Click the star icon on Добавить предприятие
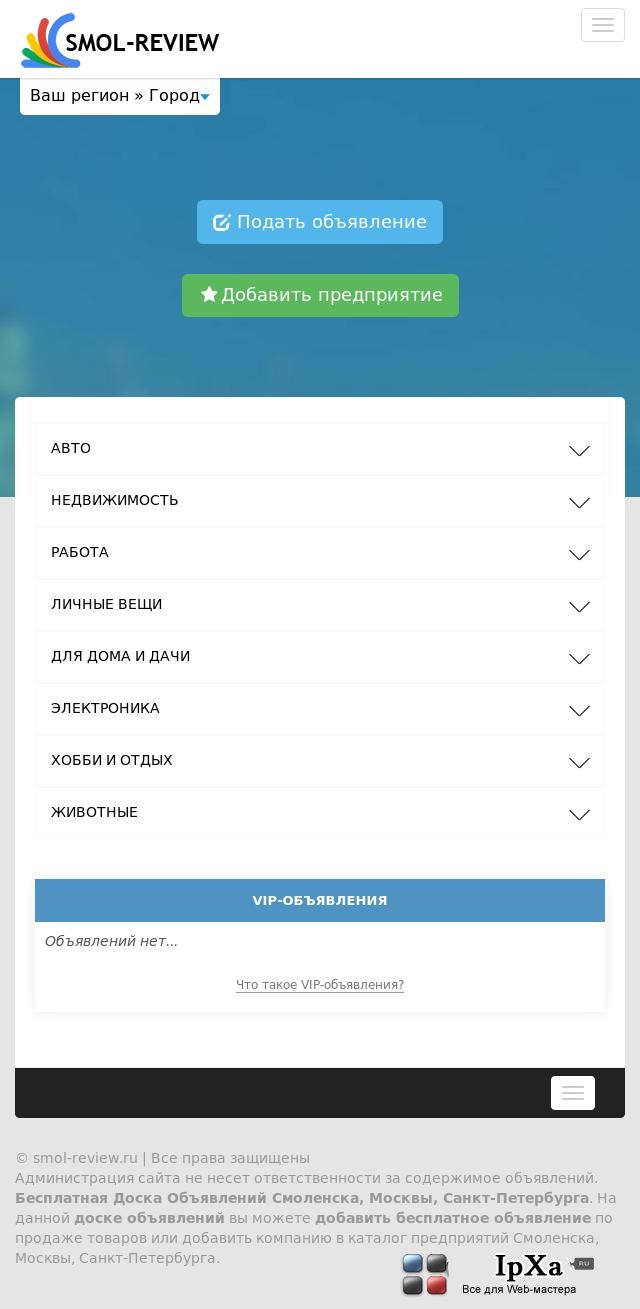The width and height of the screenshot is (640, 1309). pos(209,294)
